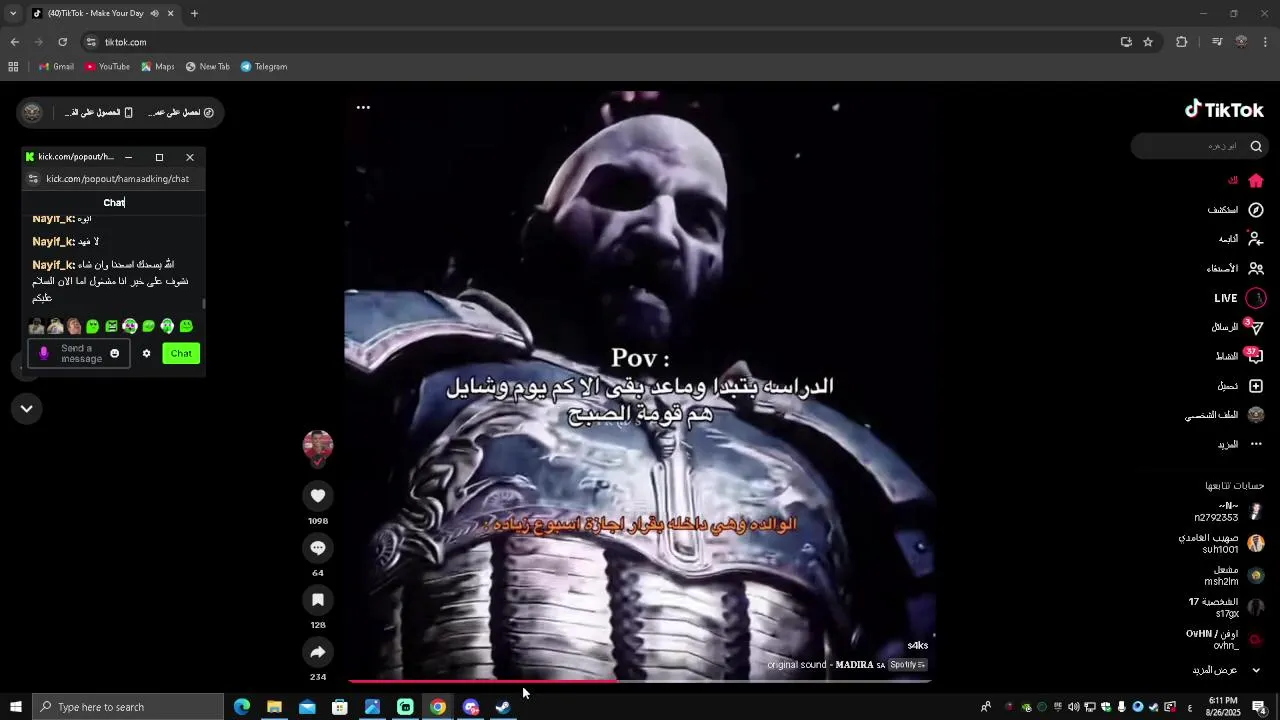Viewport: 1280px width, 720px height.
Task: Reload the TikTok page
Action: [x=62, y=42]
